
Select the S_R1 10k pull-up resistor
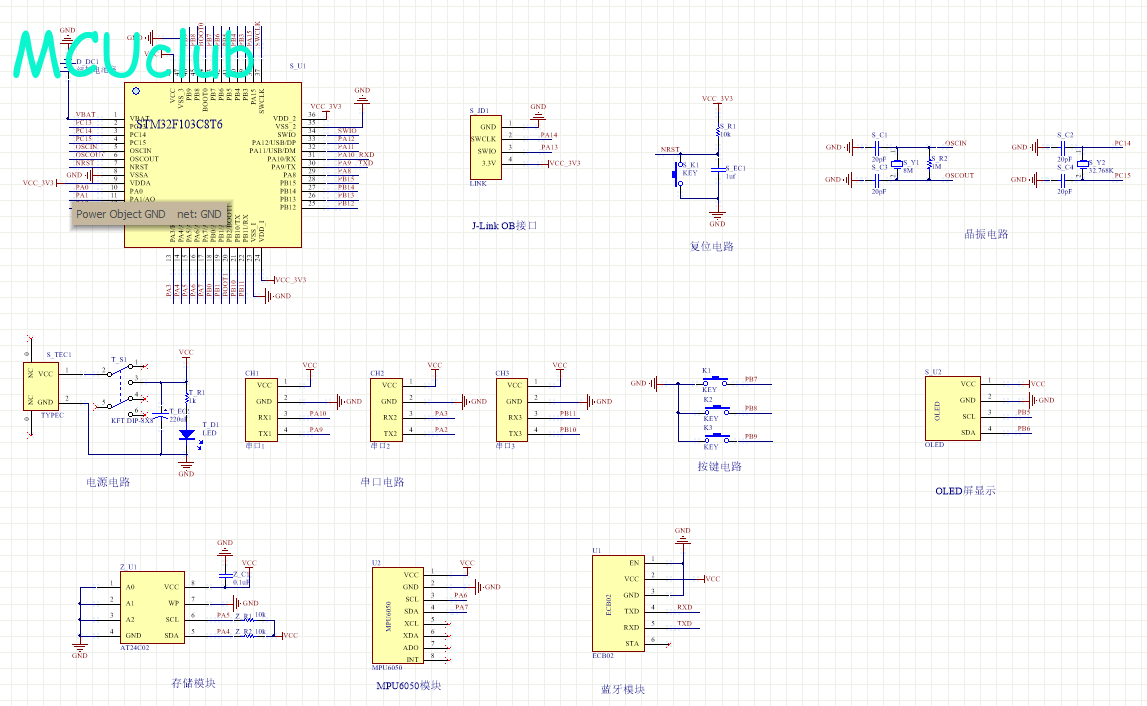coord(717,132)
